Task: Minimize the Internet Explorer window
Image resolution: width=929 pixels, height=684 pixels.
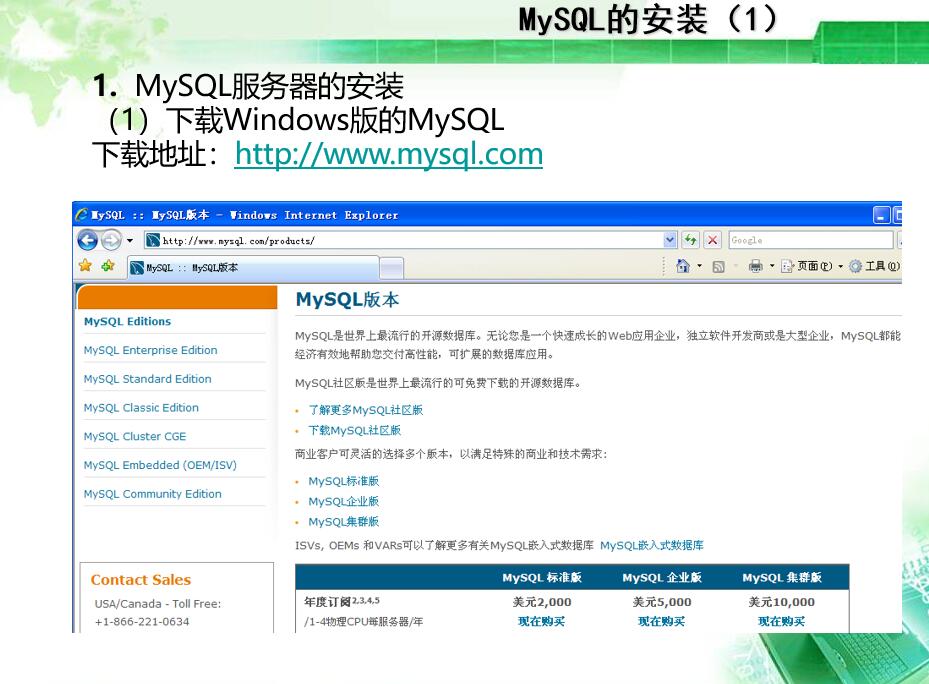Action: (x=882, y=215)
